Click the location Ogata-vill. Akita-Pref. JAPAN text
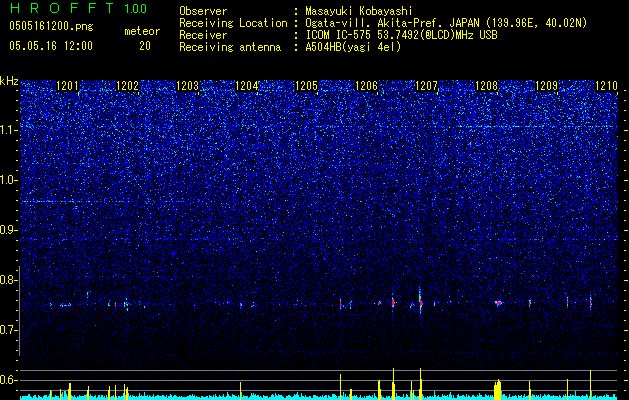The width and height of the screenshot is (629, 400). 392,23
